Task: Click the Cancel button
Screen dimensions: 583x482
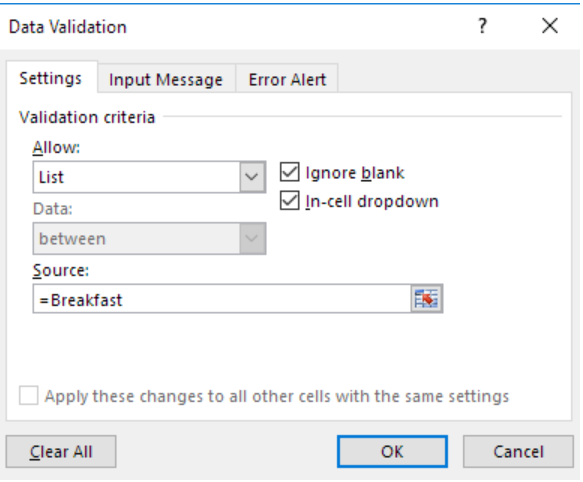Action: (x=518, y=452)
